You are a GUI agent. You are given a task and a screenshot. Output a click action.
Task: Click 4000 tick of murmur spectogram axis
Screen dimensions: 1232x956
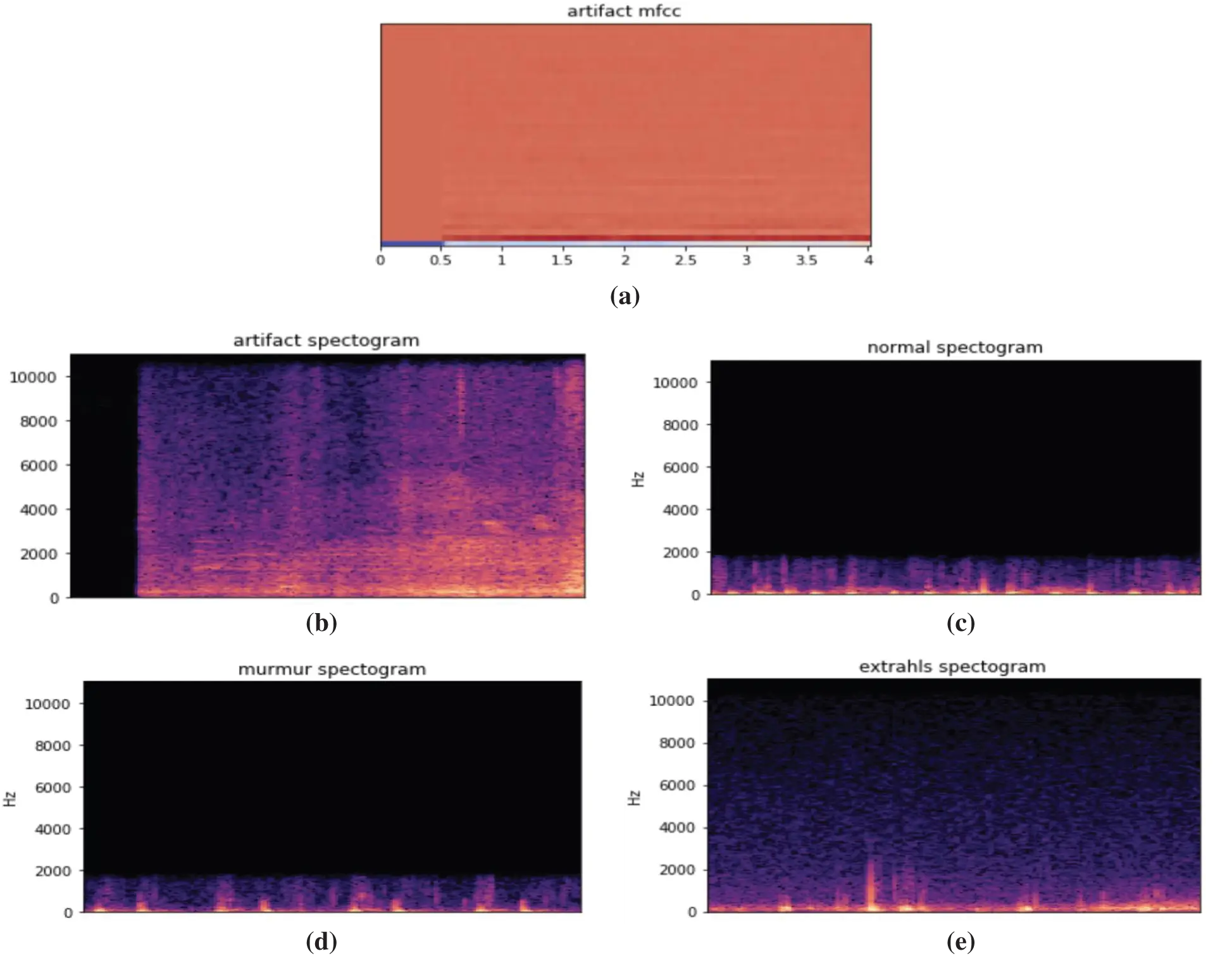(x=52, y=829)
